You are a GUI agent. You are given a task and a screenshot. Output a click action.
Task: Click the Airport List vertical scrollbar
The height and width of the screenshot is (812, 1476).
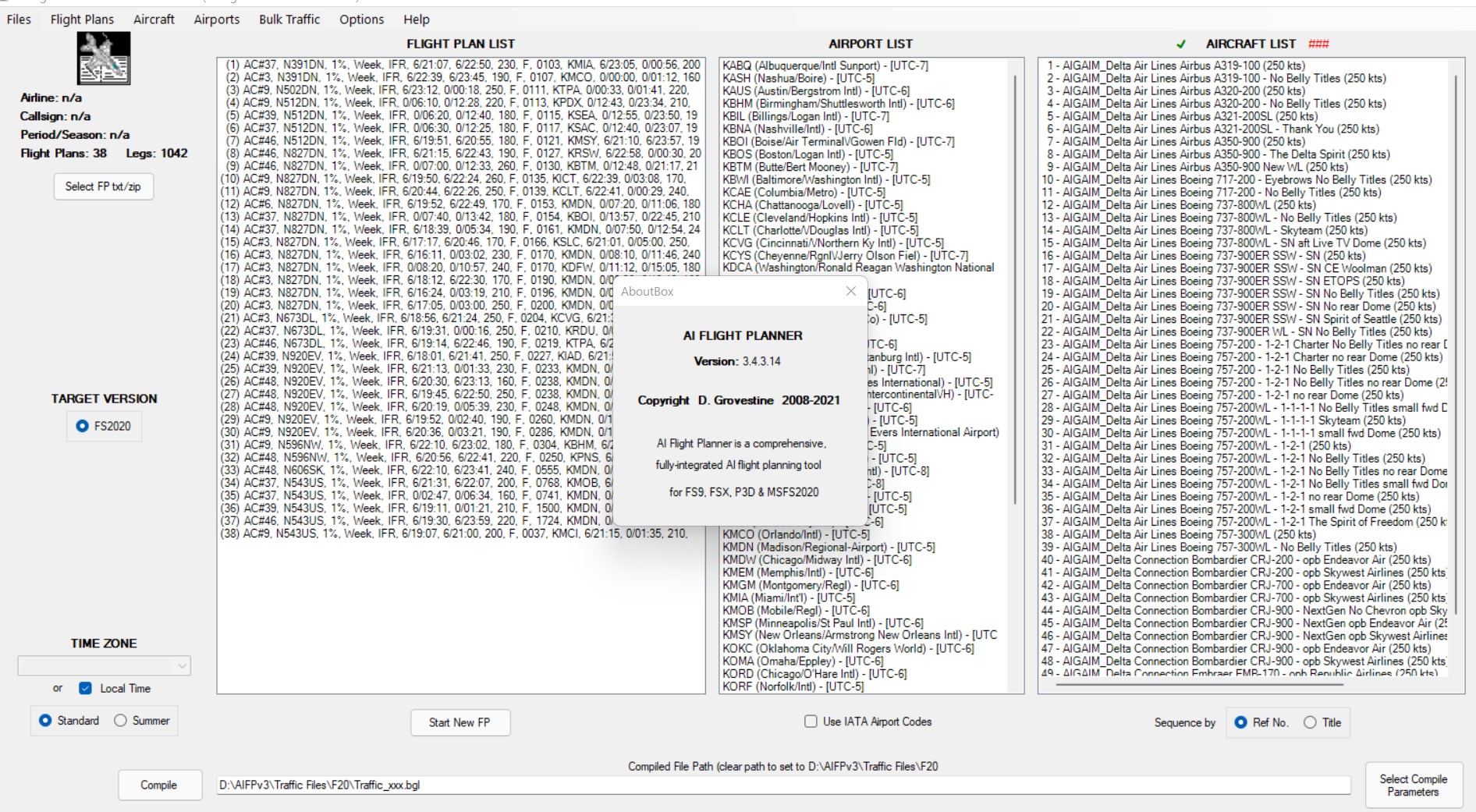pos(1014,289)
